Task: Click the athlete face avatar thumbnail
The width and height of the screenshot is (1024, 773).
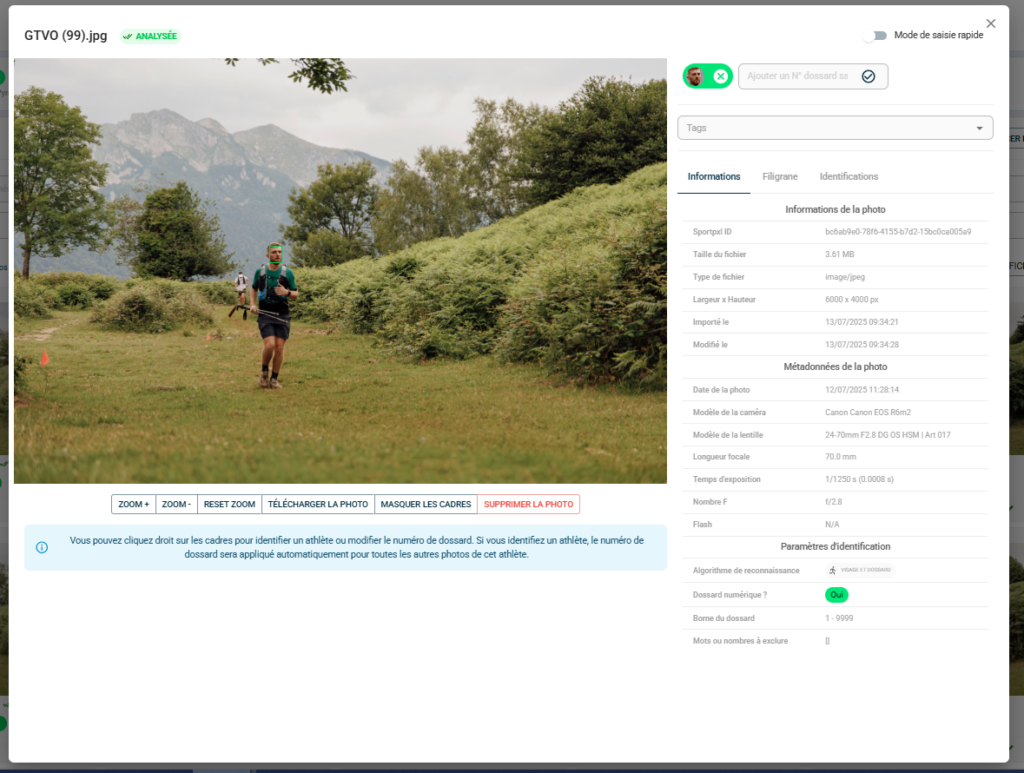Action: [696, 76]
